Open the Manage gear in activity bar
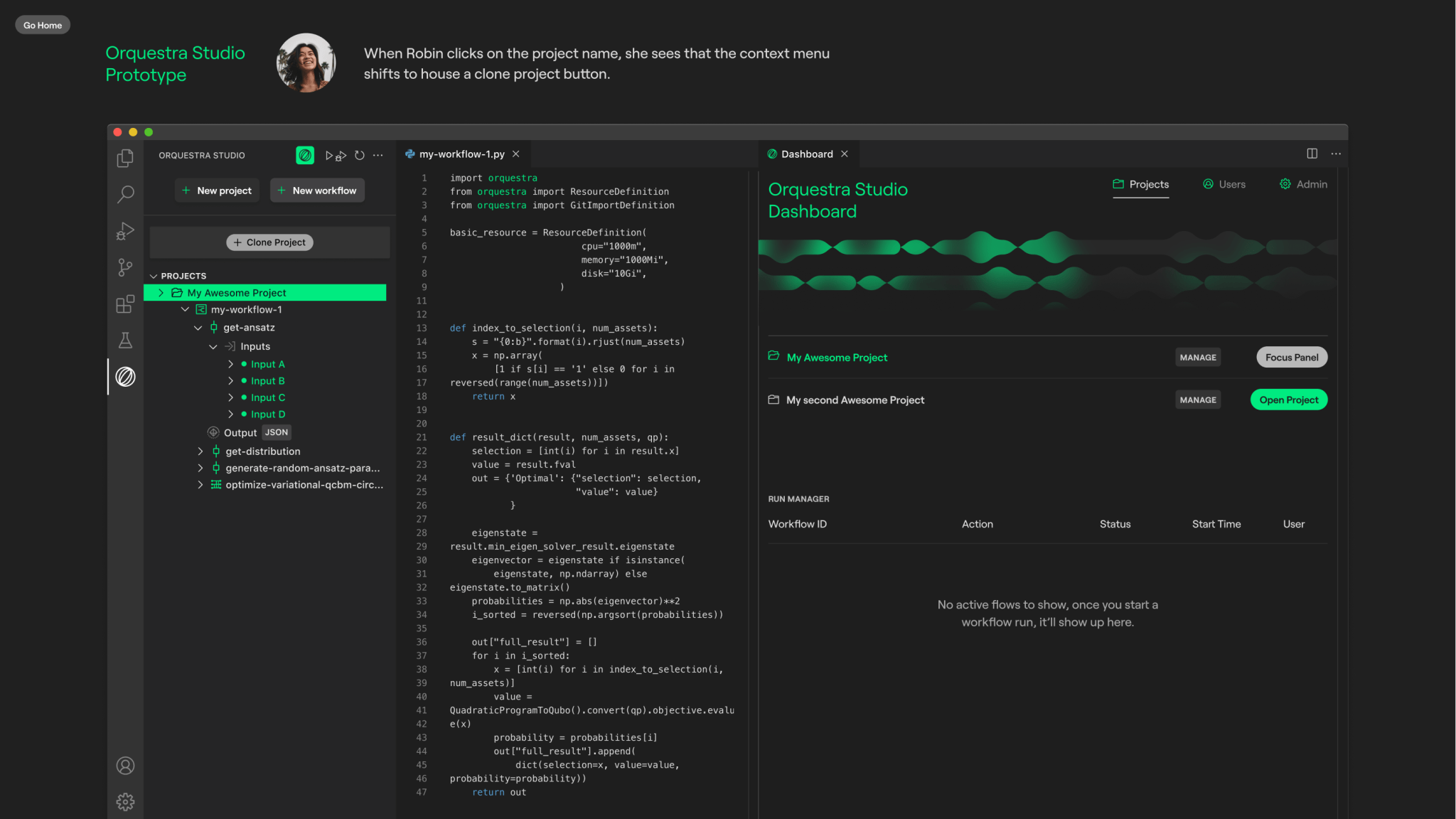This screenshot has height=819, width=1456. 125,802
